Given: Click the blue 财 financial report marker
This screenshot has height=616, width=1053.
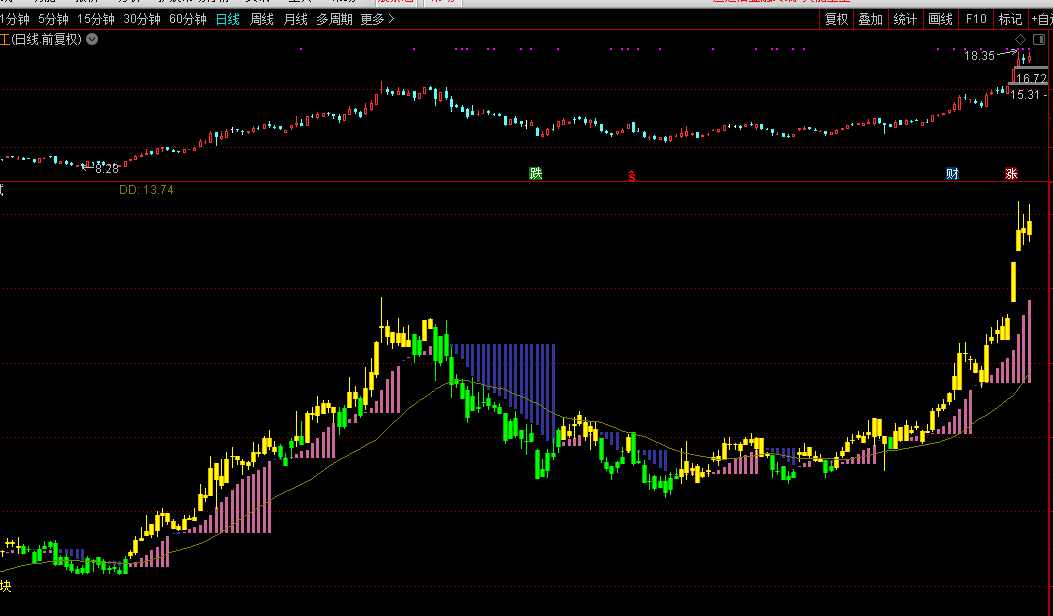Looking at the screenshot, I should [x=952, y=174].
